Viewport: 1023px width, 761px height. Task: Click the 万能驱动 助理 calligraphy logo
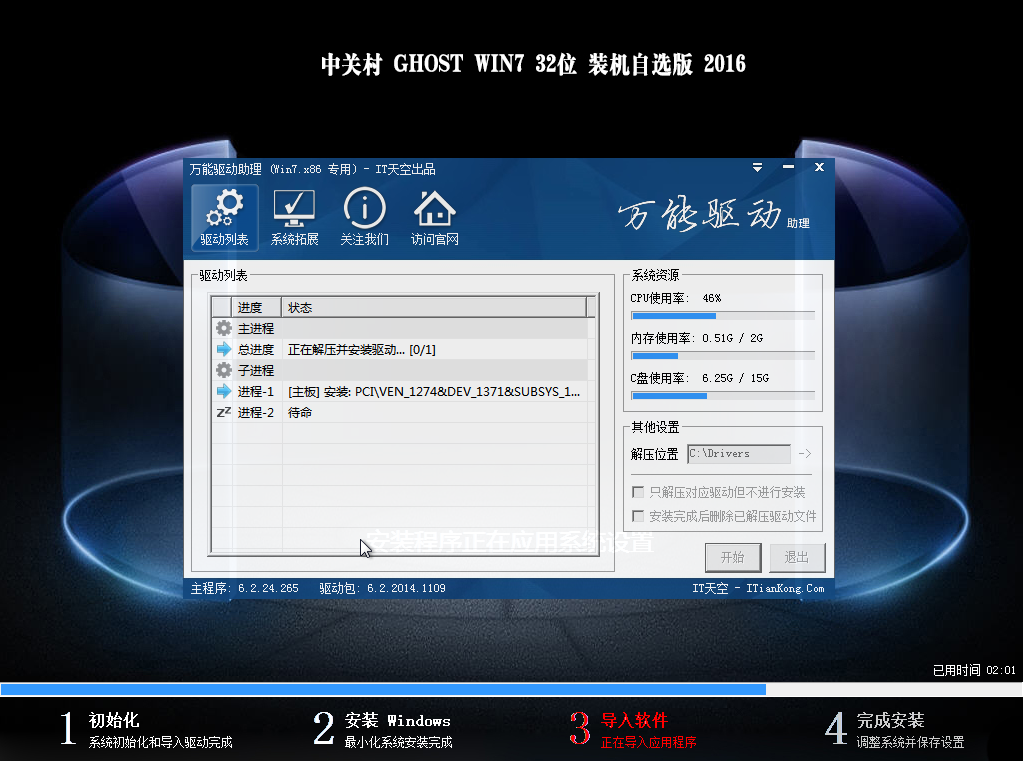pos(714,215)
